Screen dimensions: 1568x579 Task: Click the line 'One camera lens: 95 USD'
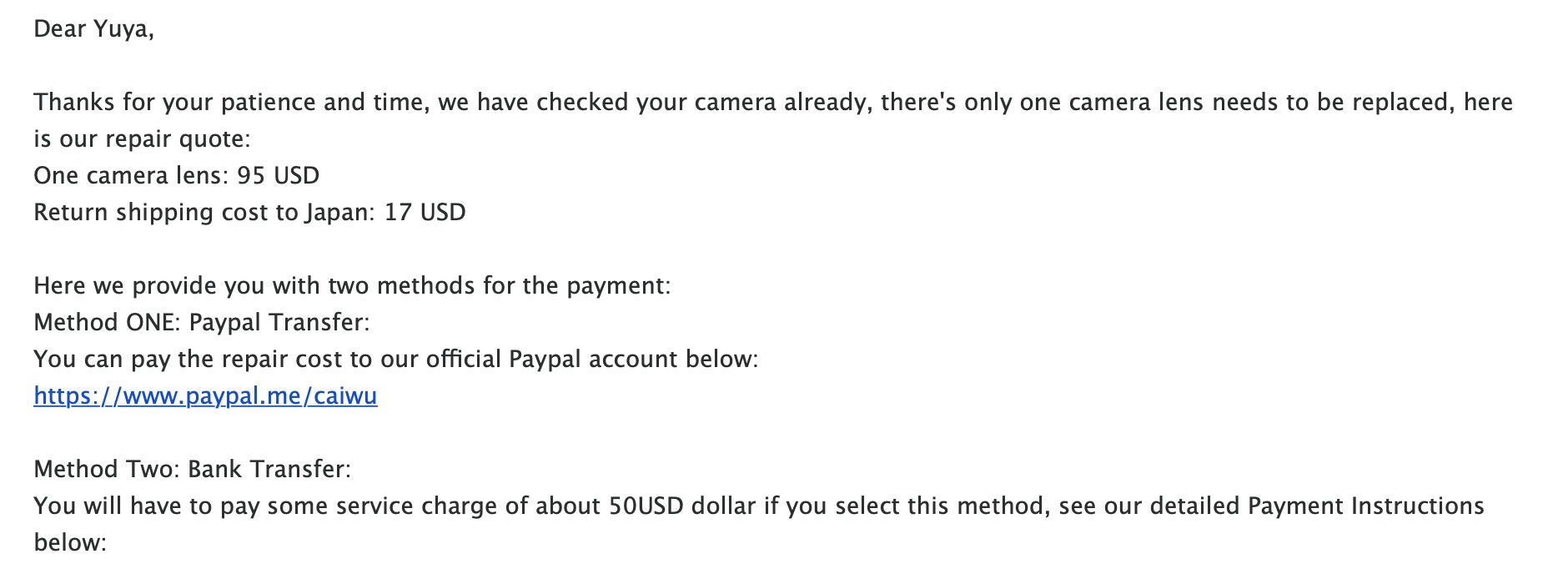177,176
